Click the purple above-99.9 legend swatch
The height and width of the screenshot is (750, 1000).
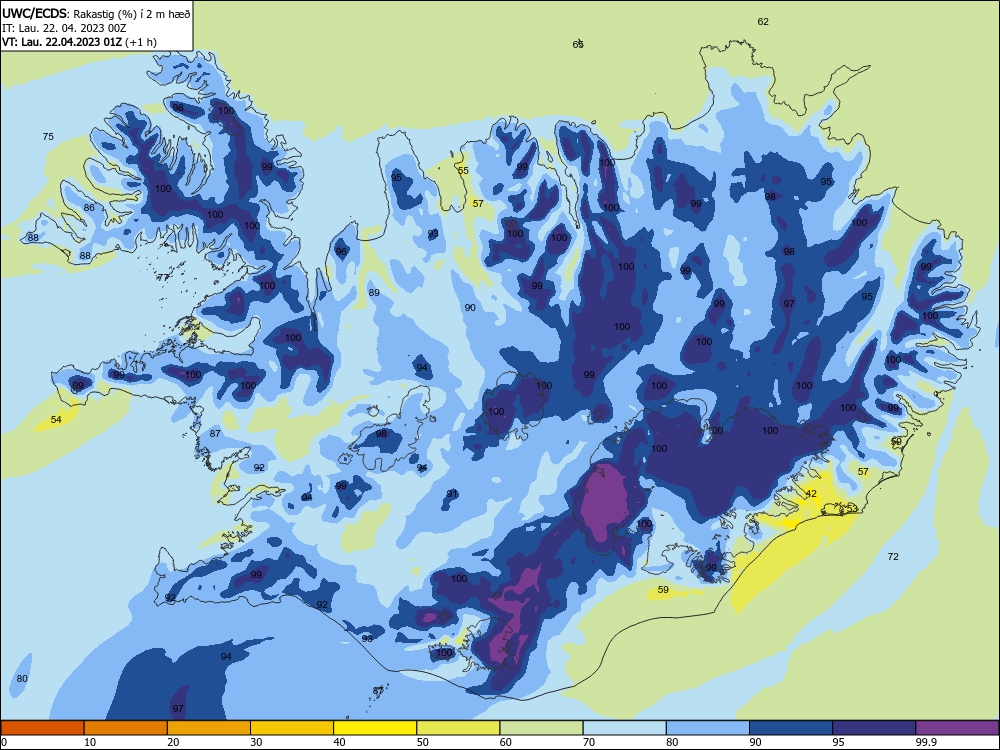[957, 728]
